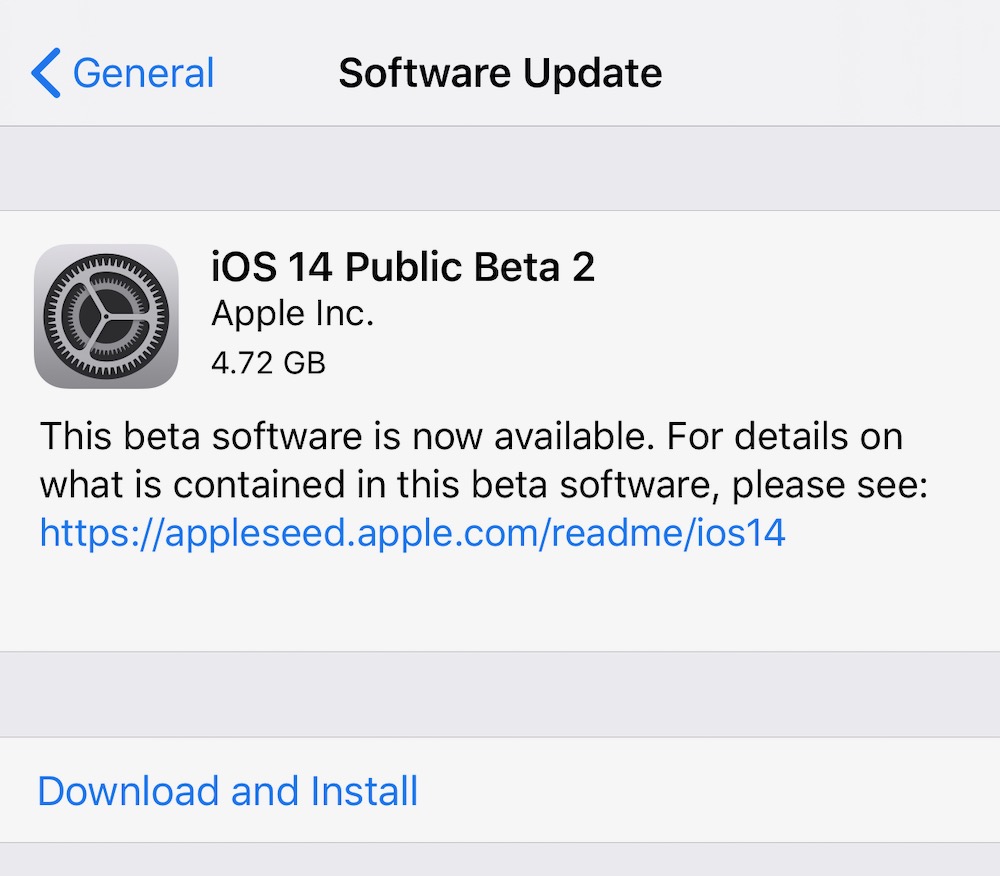Viewport: 1000px width, 876px height.
Task: Tap blank white area below the readme link
Action: 500,600
